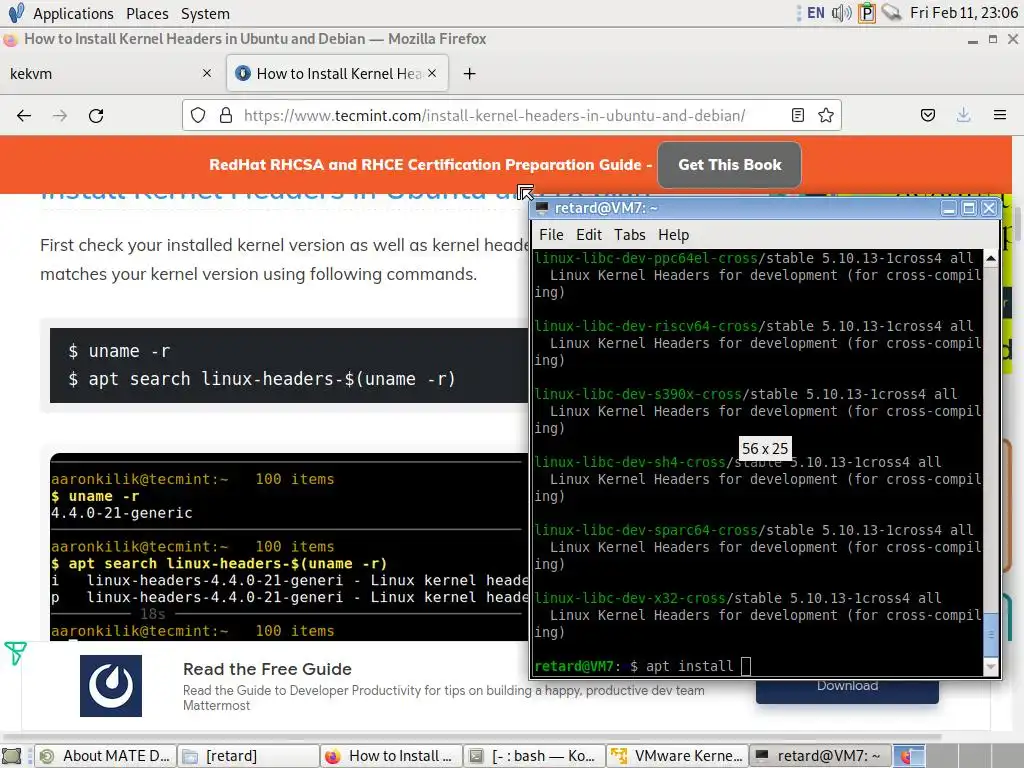This screenshot has width=1024, height=768.
Task: Reload the tecmint page
Action: 96,116
